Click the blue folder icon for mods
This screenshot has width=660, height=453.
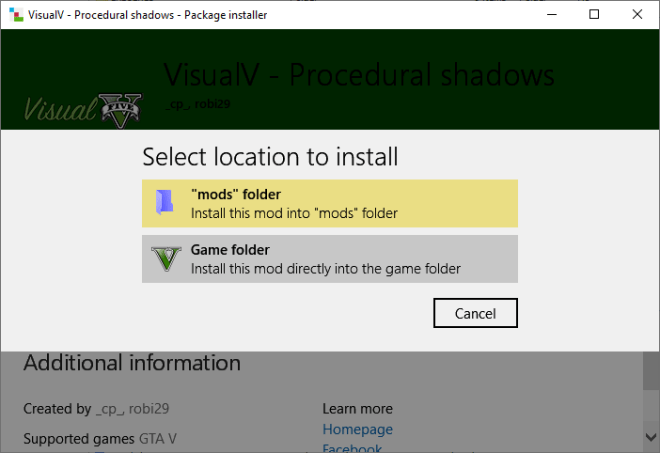pyautogui.click(x=164, y=202)
